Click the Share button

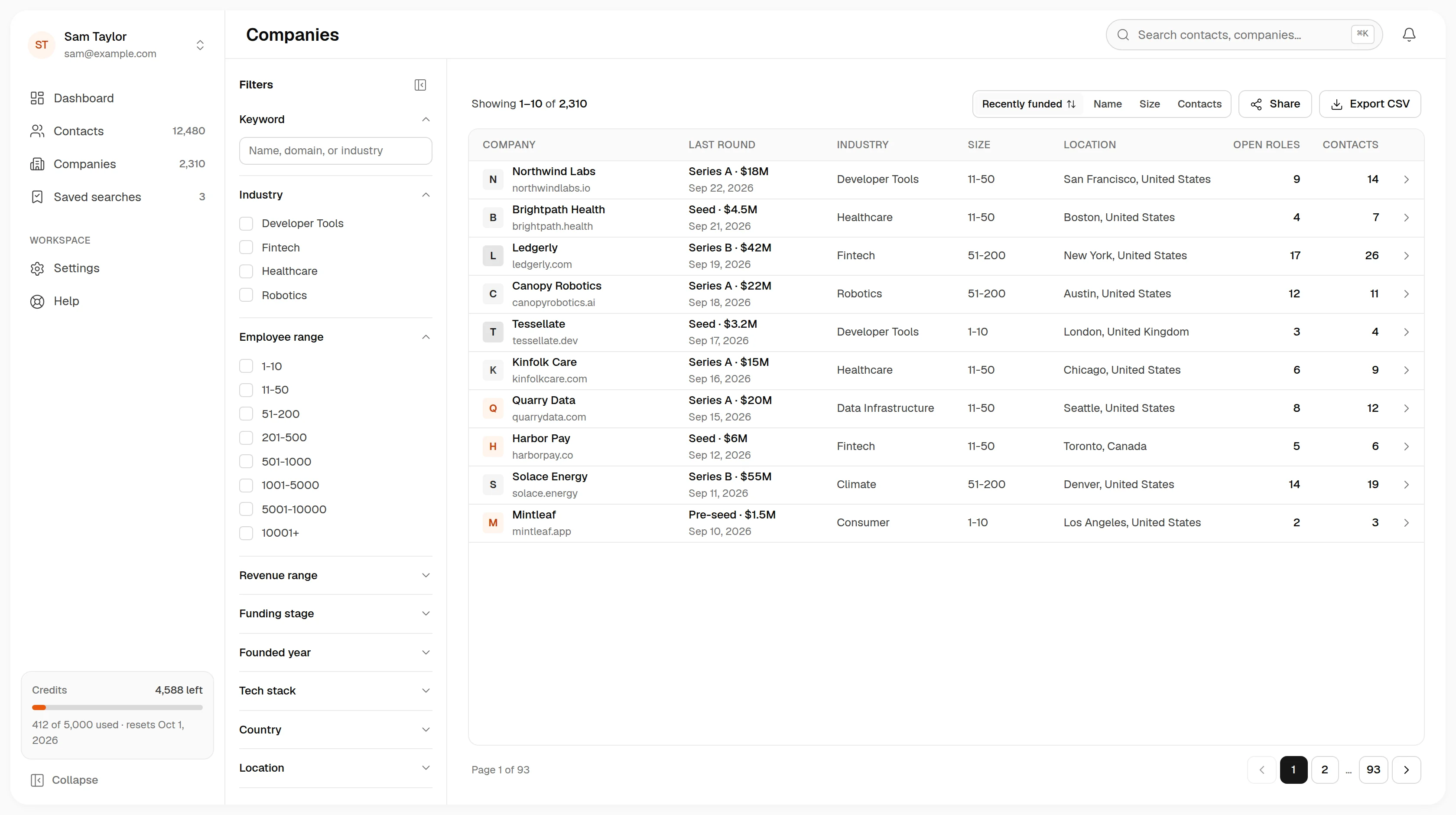coord(1275,104)
